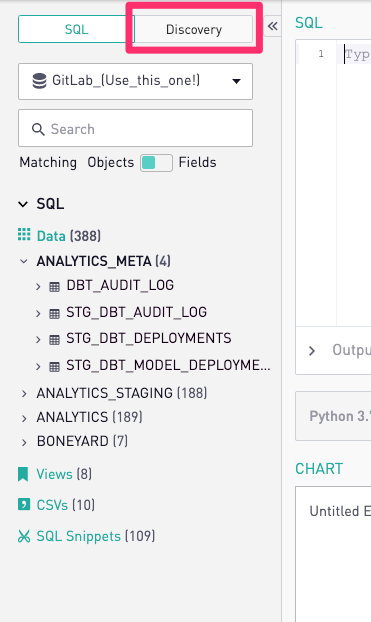Open the SQL Snippets (109) link

pos(96,536)
